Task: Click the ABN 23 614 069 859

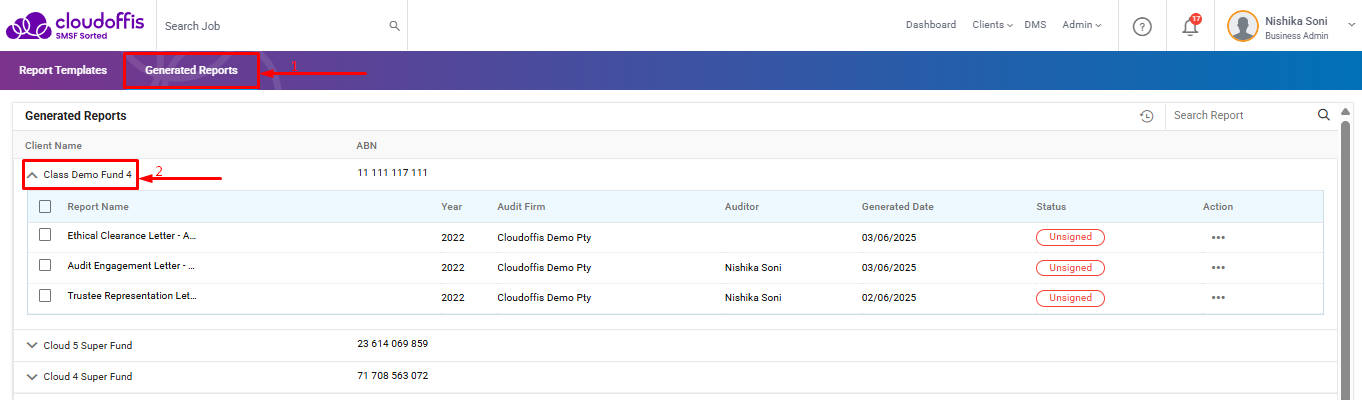Action: click(x=392, y=344)
